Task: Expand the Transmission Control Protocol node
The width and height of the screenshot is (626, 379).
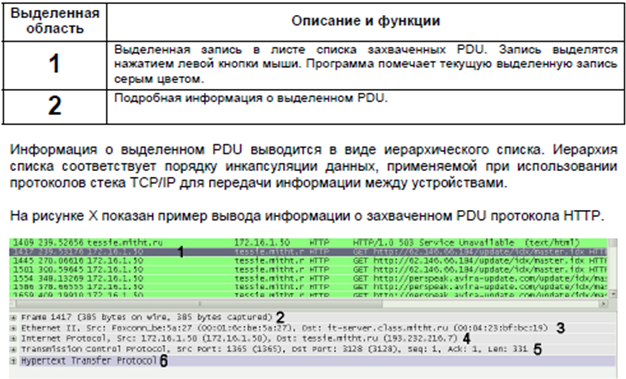Action: pos(14,349)
